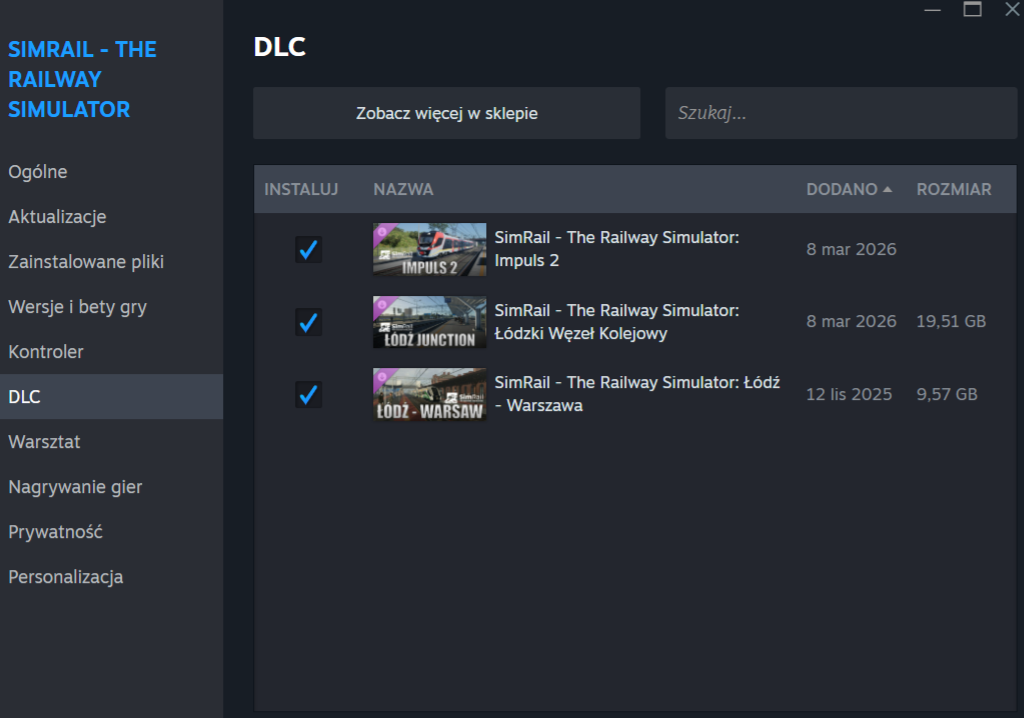Toggle install checkbox for Łódzki Węzeł Kolejowy
This screenshot has width=1024, height=718.
(308, 322)
